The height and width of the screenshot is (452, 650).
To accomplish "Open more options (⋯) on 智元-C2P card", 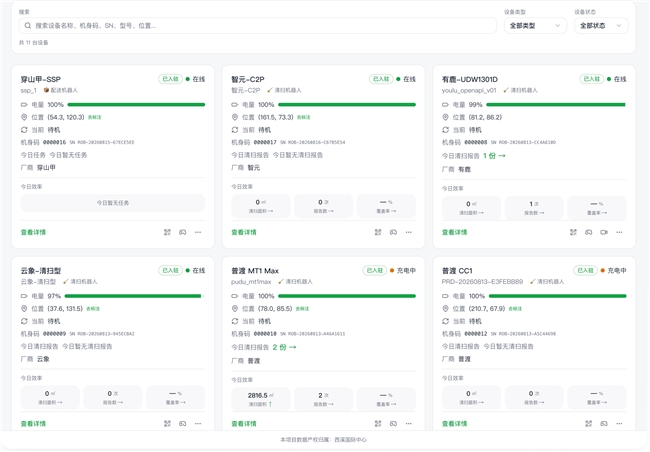I will [409, 232].
